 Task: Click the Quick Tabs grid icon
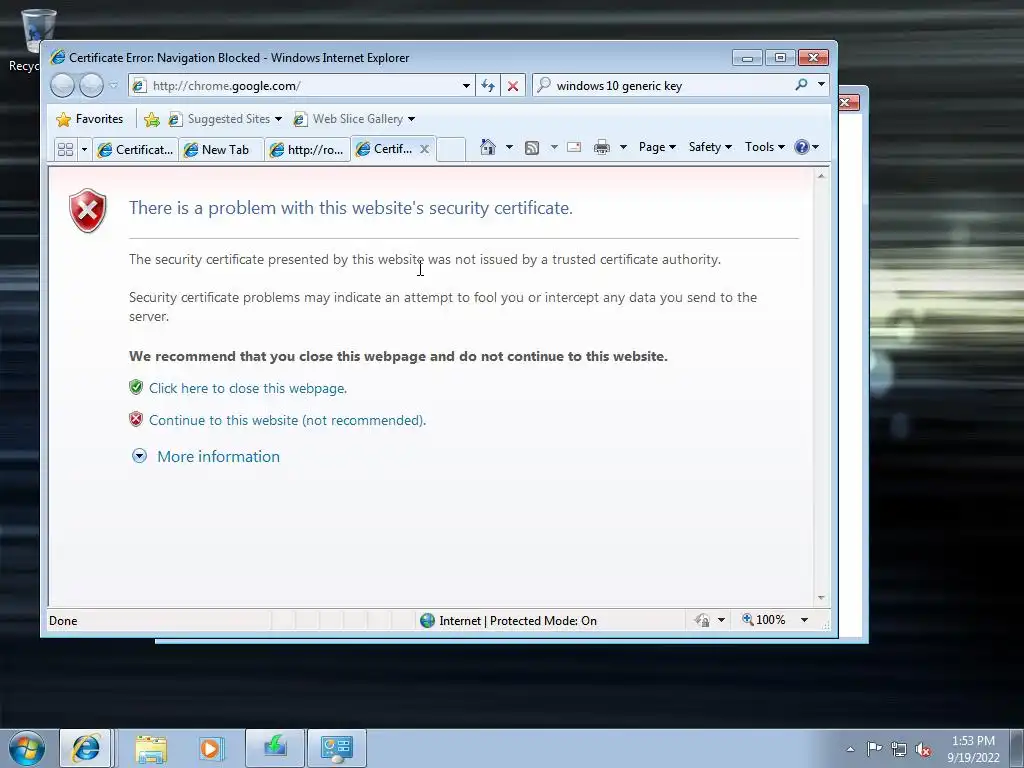pos(65,150)
